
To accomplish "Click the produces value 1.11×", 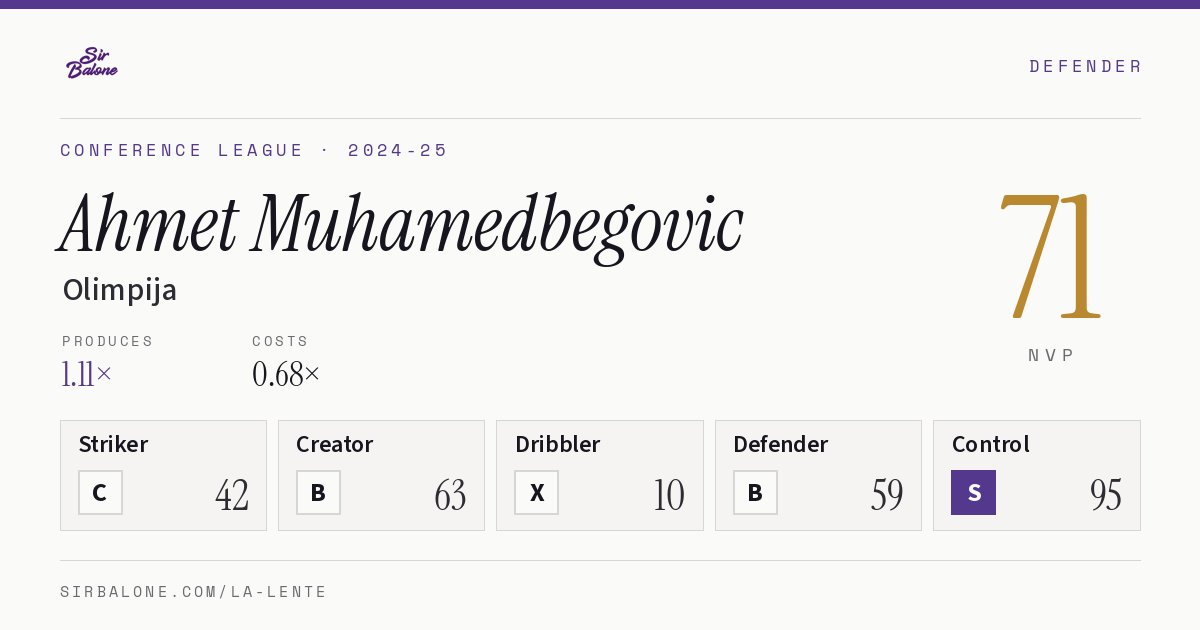I will click(x=87, y=374).
